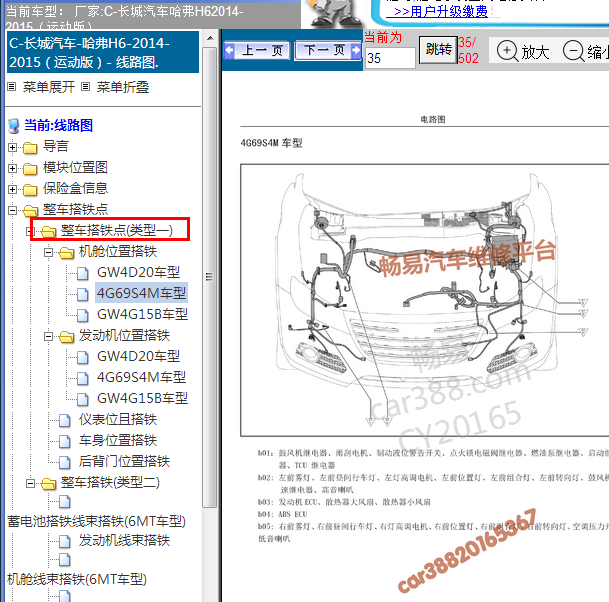Viewport: 609px width, 602px height.
Task: Click the page number input field showing 35
Action: click(390, 58)
